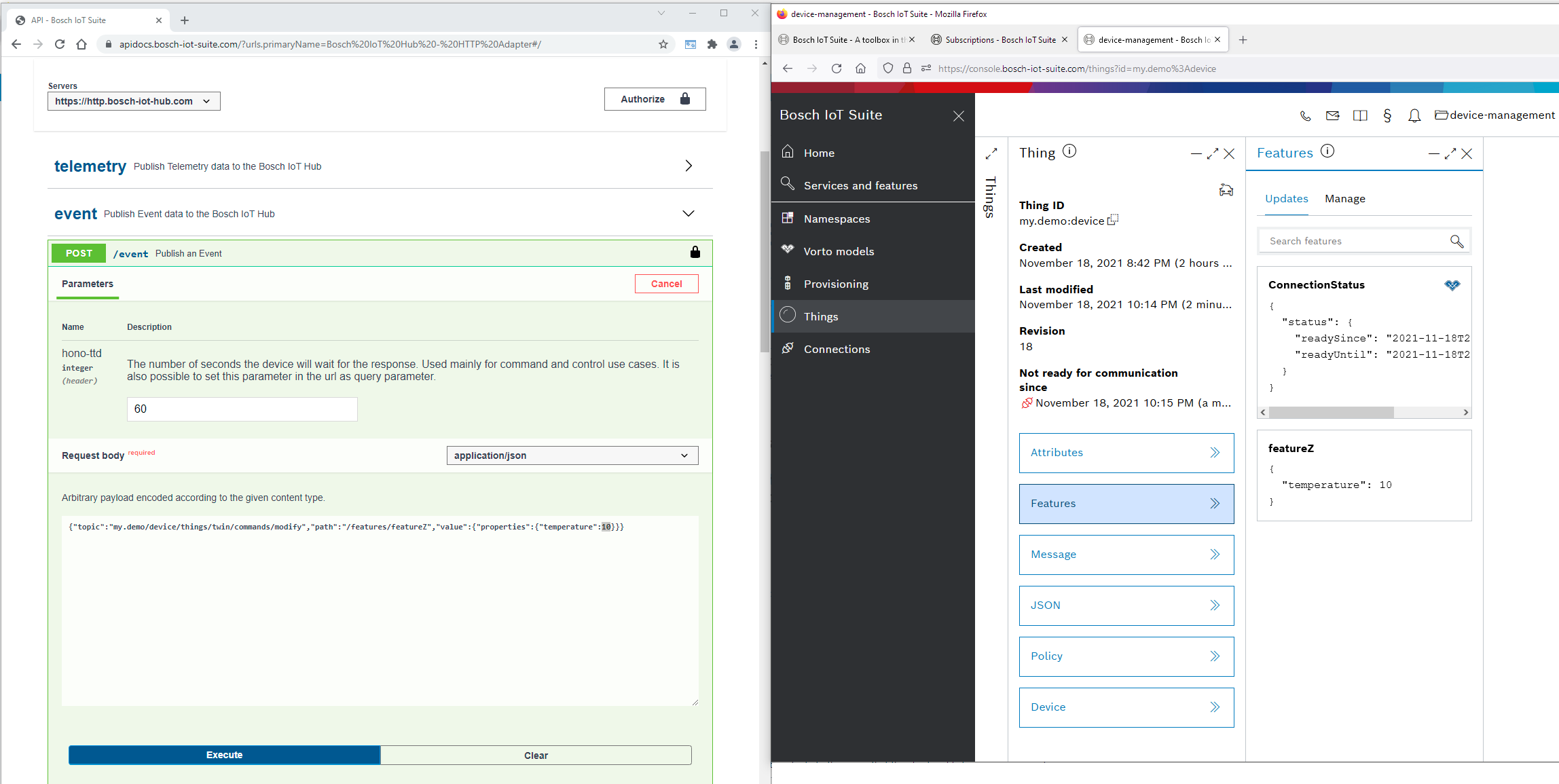Screen dimensions: 1559x784
Task: Open Message section
Action: pos(1126,555)
